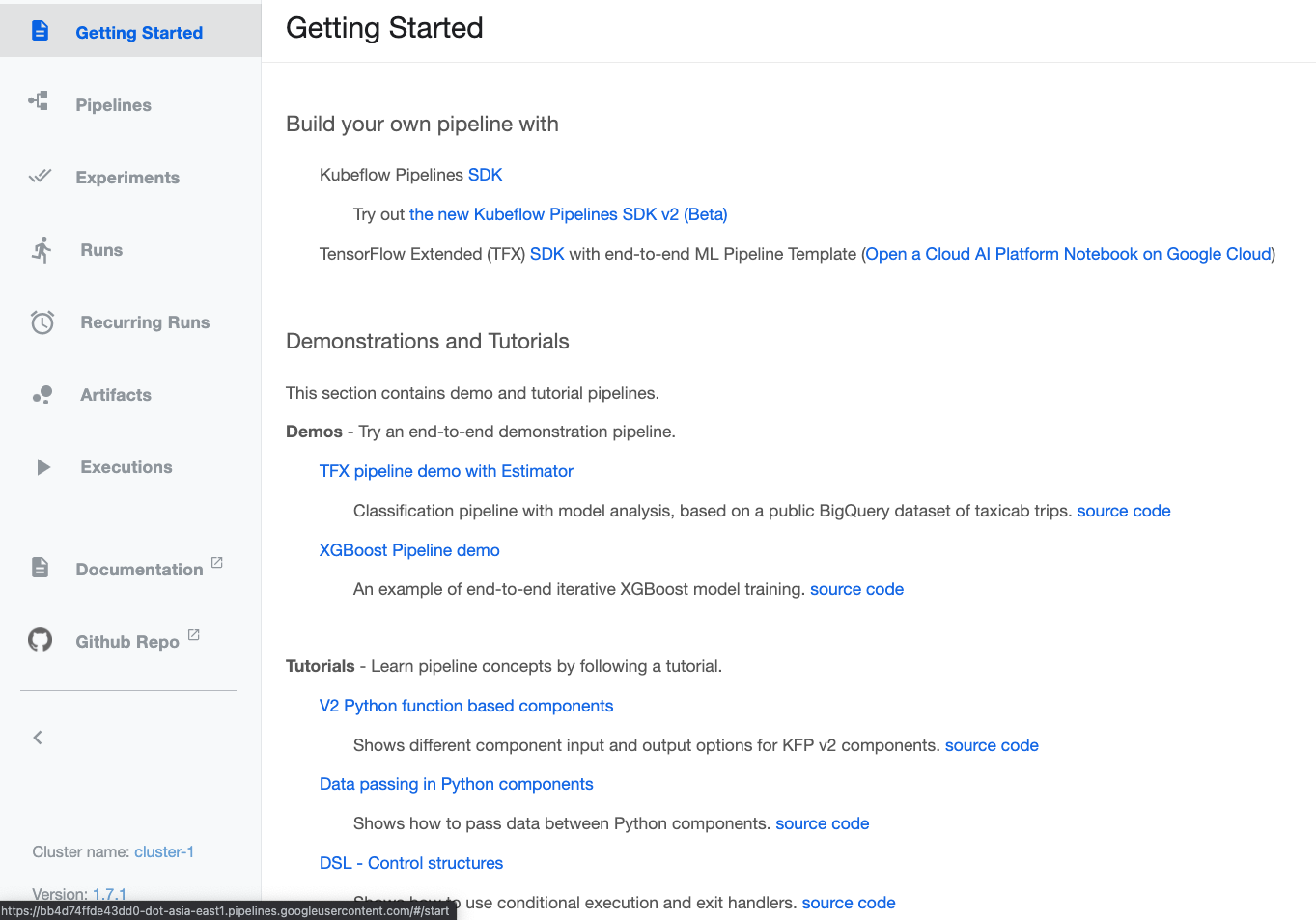This screenshot has height=920, width=1316.
Task: Click the Pipelines tree icon in sidebar
Action: 39,101
